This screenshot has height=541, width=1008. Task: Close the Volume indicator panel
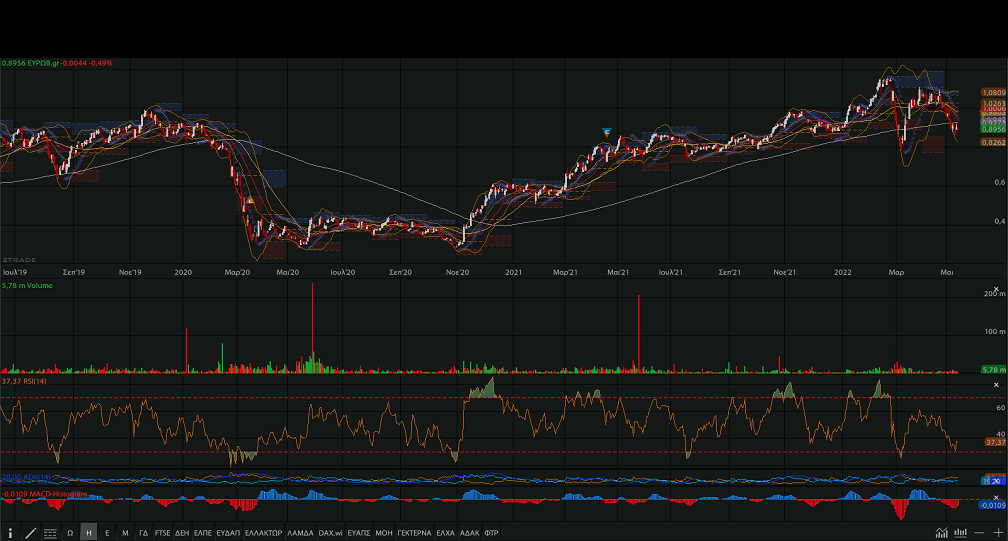(996, 289)
